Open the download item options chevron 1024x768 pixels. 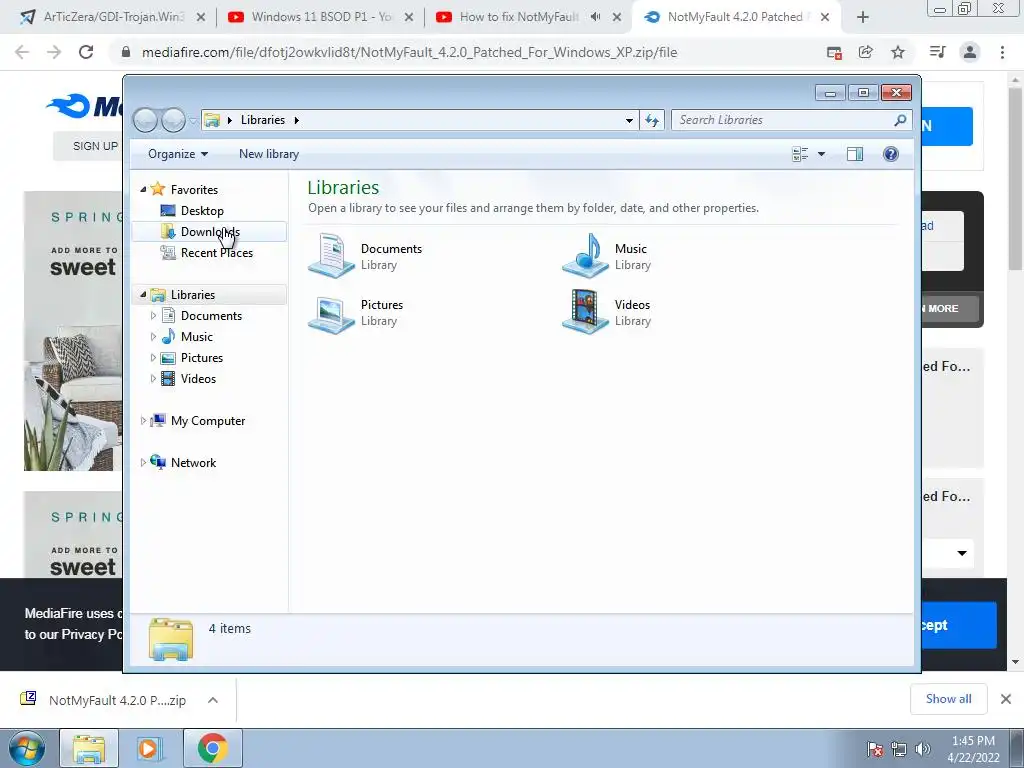(x=213, y=700)
